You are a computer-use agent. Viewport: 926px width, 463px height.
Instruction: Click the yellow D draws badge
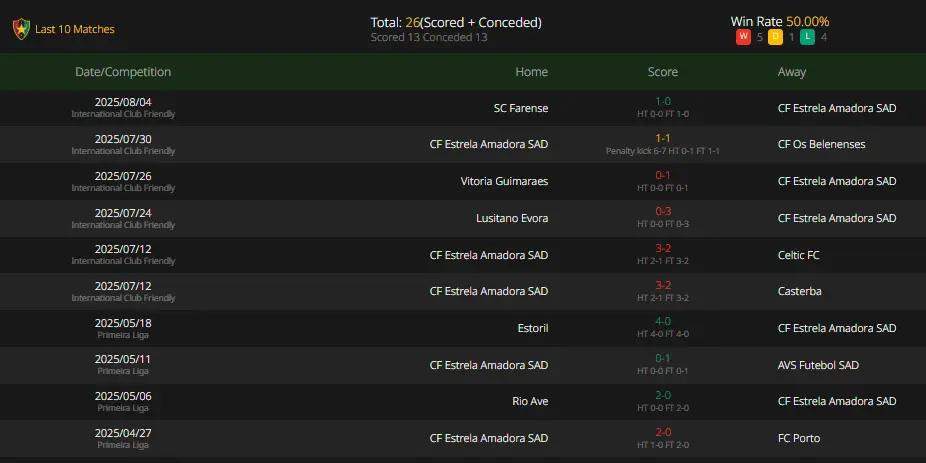coord(775,37)
